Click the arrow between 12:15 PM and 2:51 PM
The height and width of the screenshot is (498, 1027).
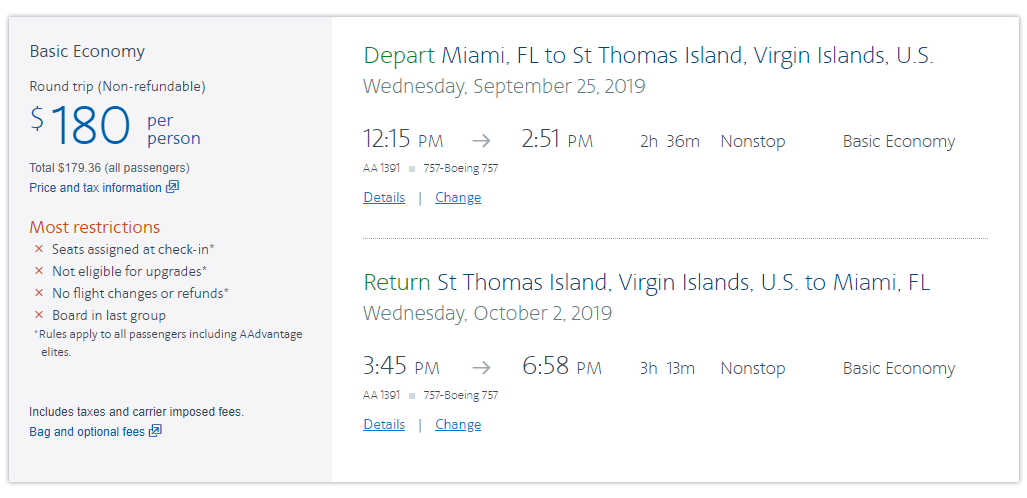[x=481, y=141]
